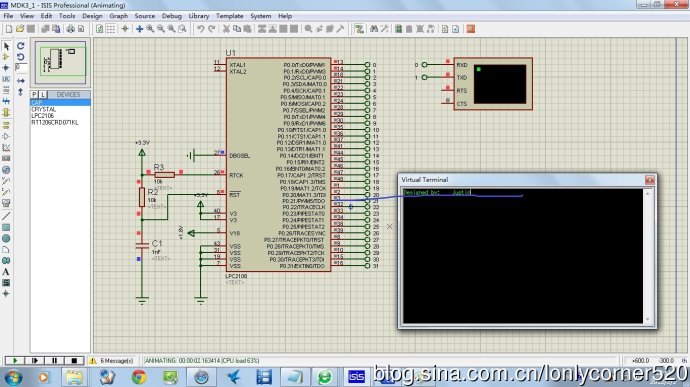Select the text script tool (A)
This screenshot has width=690, height=387.
pyautogui.click(x=6, y=272)
